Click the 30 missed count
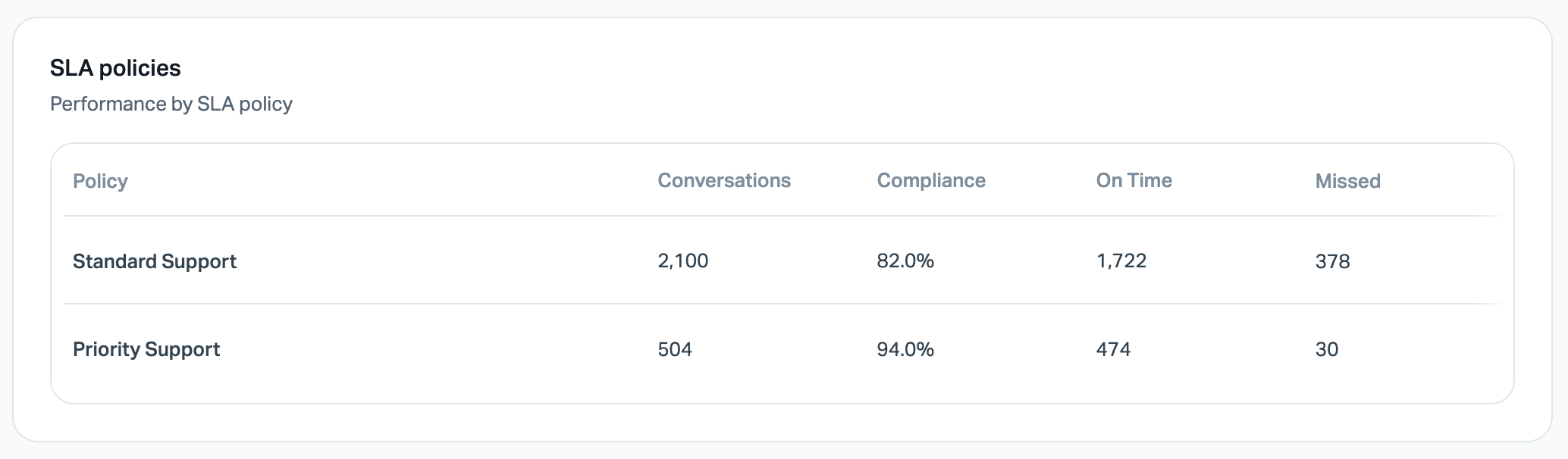This screenshot has height=459, width=1568. (x=1326, y=349)
